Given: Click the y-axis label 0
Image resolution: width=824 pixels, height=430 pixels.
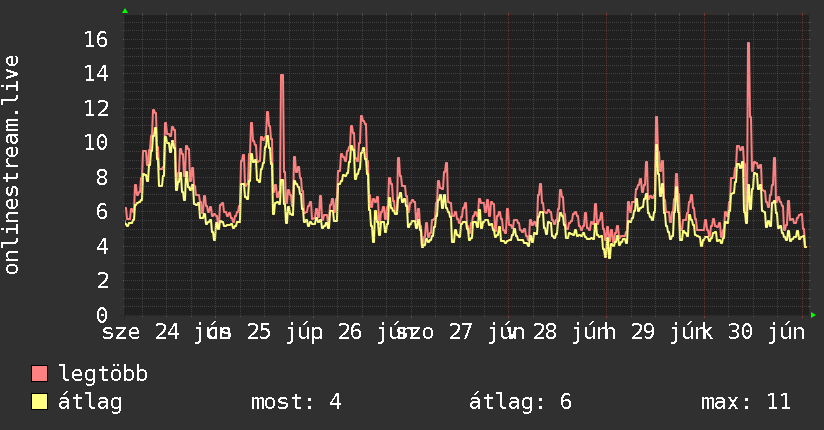Looking at the screenshot, I should (x=102, y=315).
